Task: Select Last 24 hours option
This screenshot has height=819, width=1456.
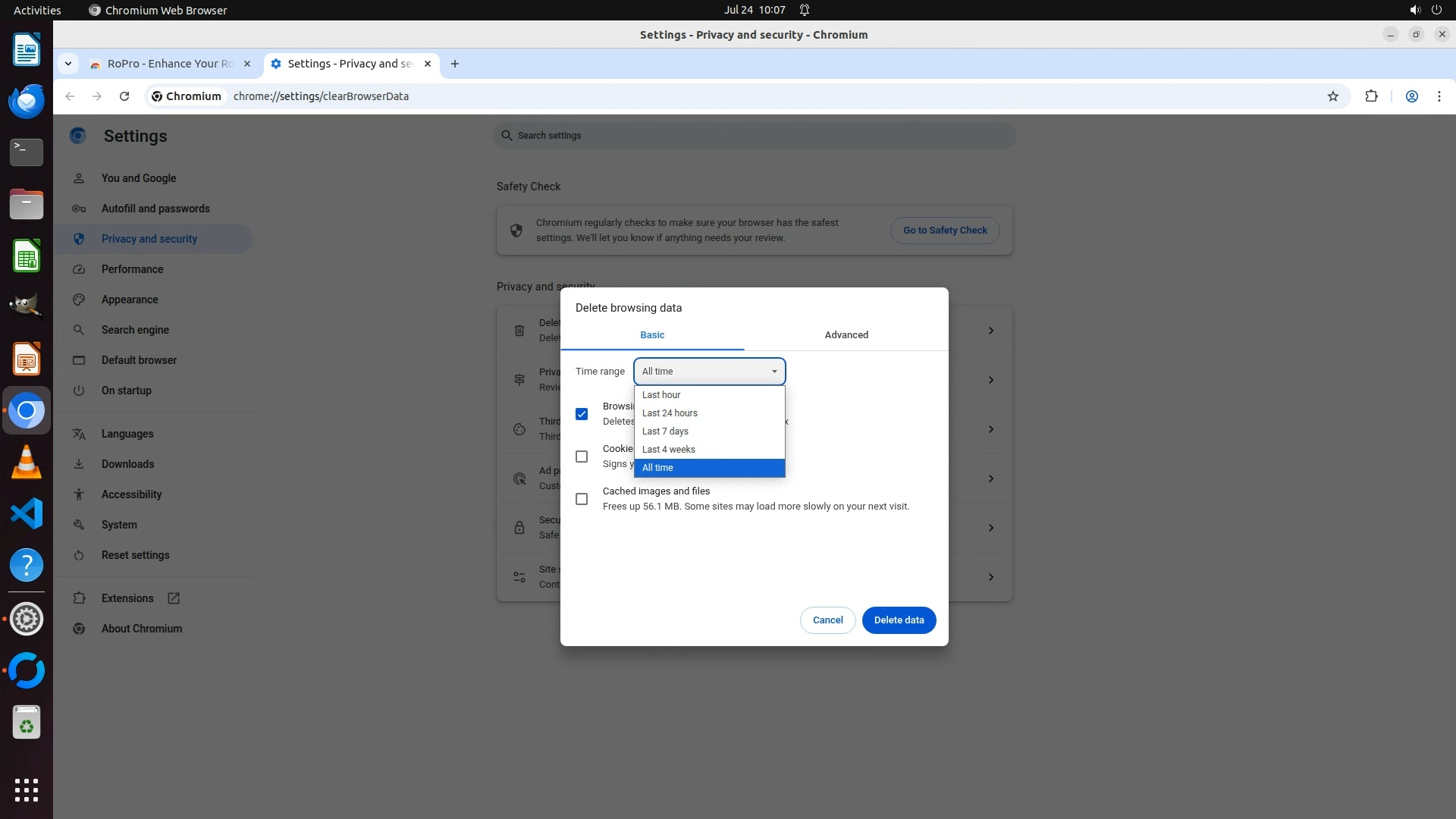Action: (x=670, y=413)
